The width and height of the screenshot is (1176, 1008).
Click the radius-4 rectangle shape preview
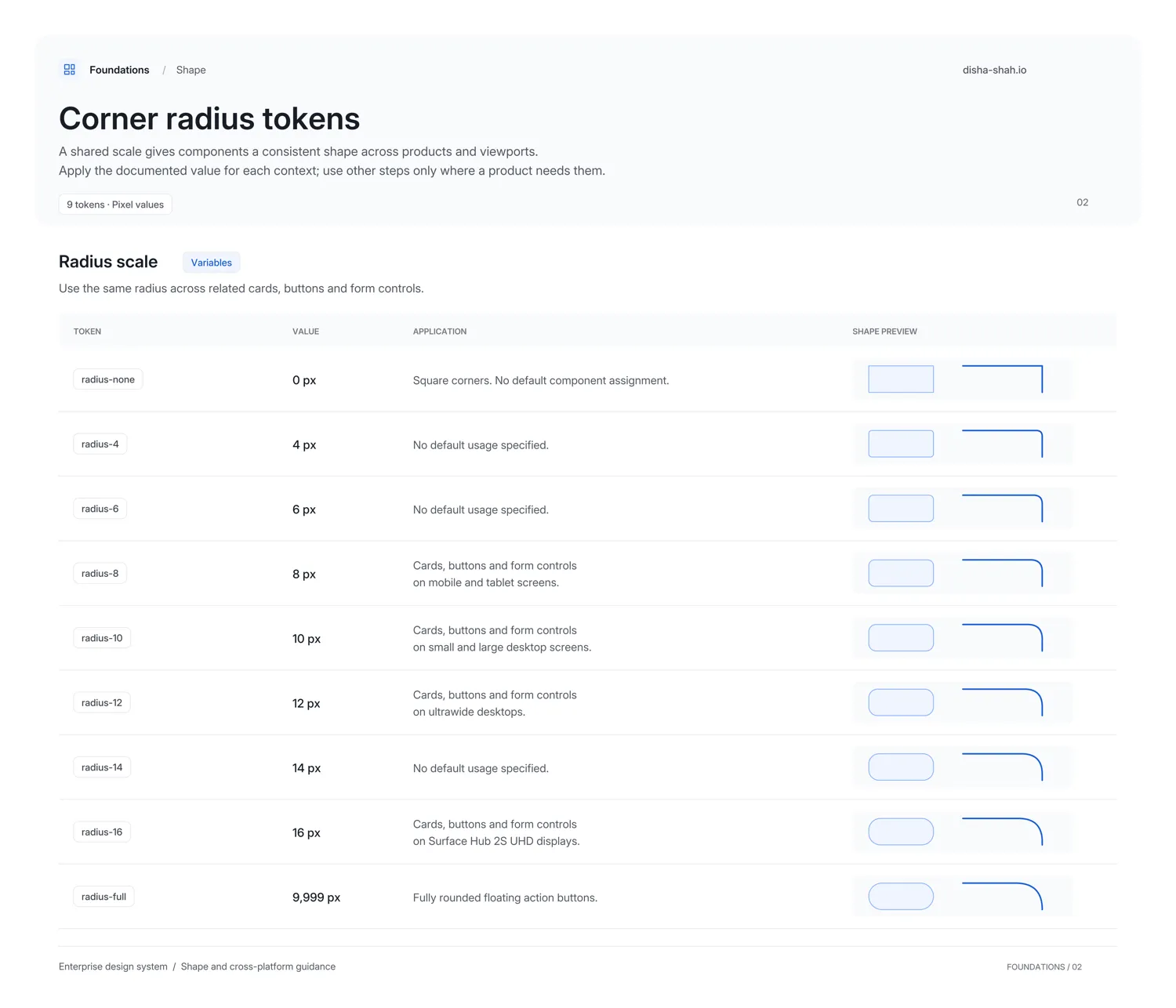[901, 444]
